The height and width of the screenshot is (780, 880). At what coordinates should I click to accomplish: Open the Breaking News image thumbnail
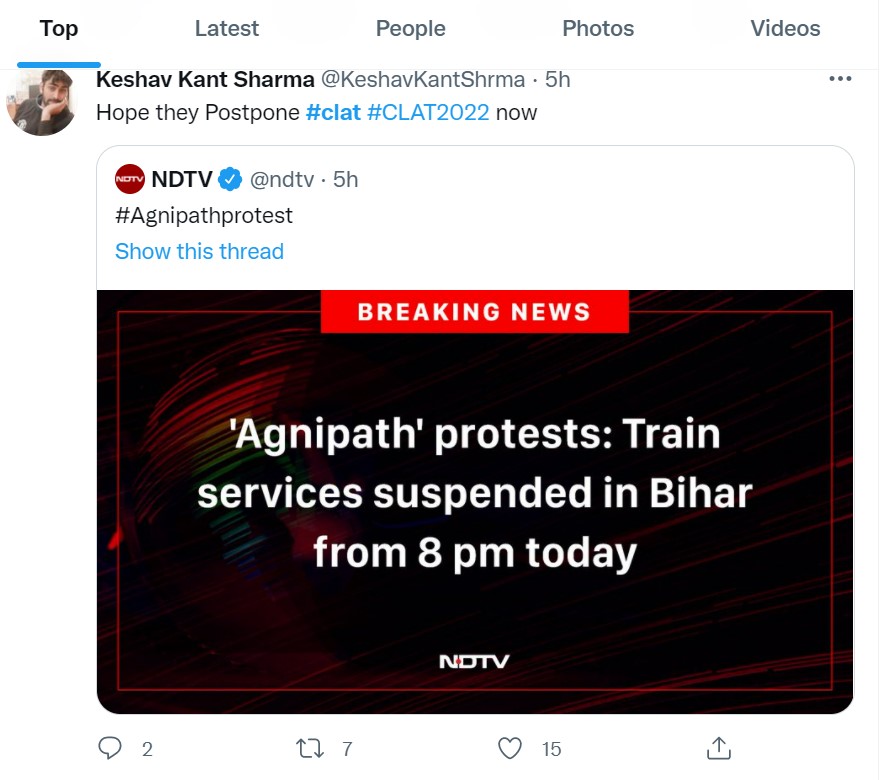pyautogui.click(x=475, y=500)
